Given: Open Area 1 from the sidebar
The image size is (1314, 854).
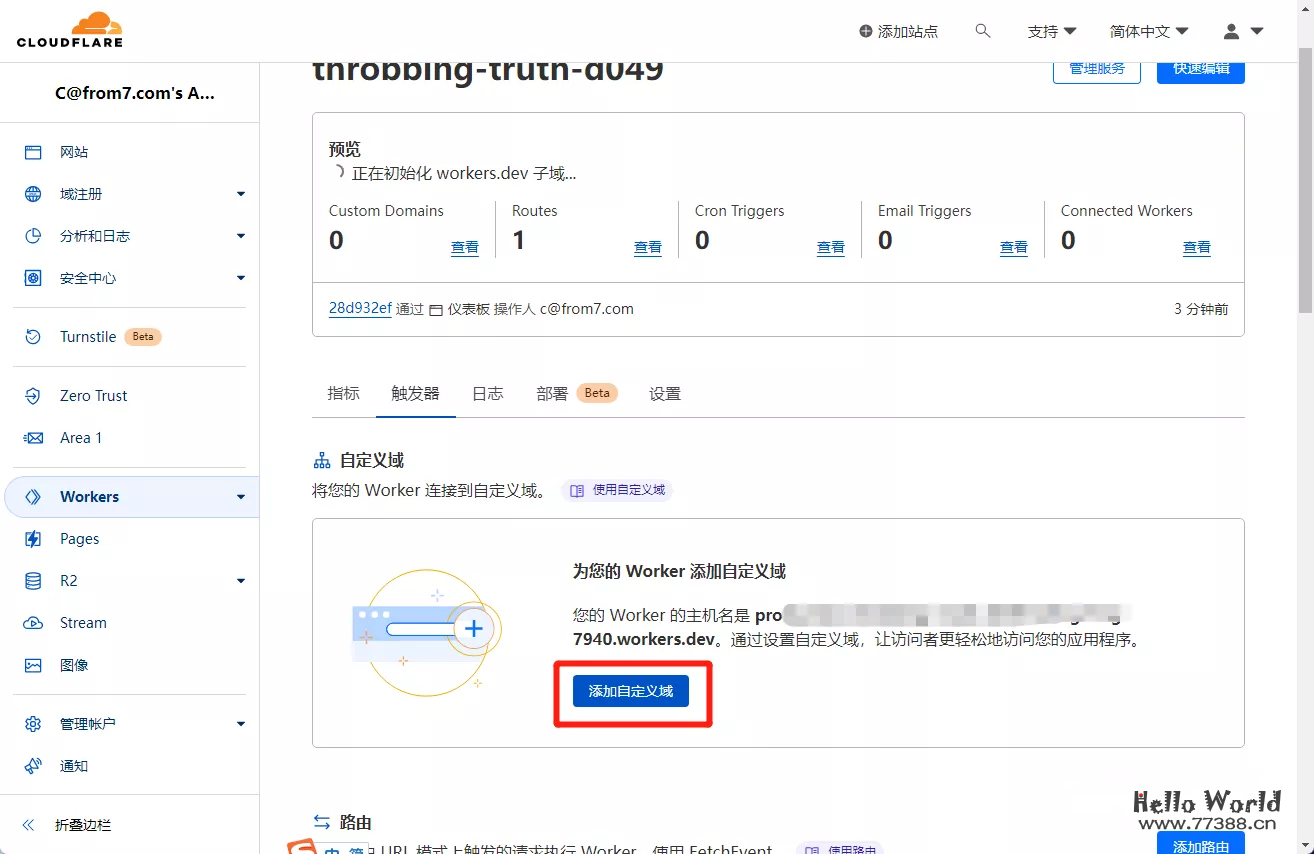Looking at the screenshot, I should (x=81, y=437).
